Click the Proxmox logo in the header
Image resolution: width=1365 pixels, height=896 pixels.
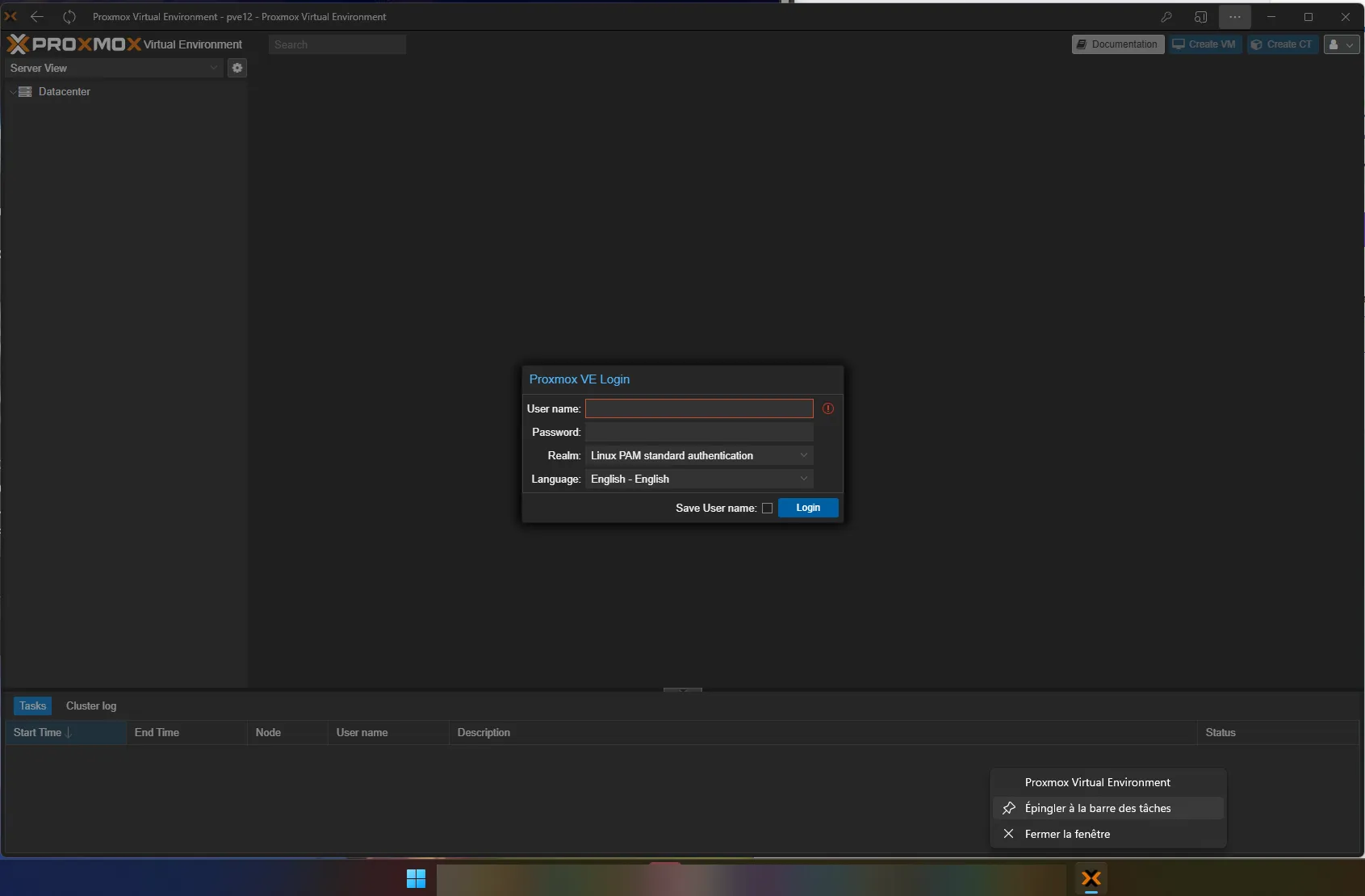74,44
